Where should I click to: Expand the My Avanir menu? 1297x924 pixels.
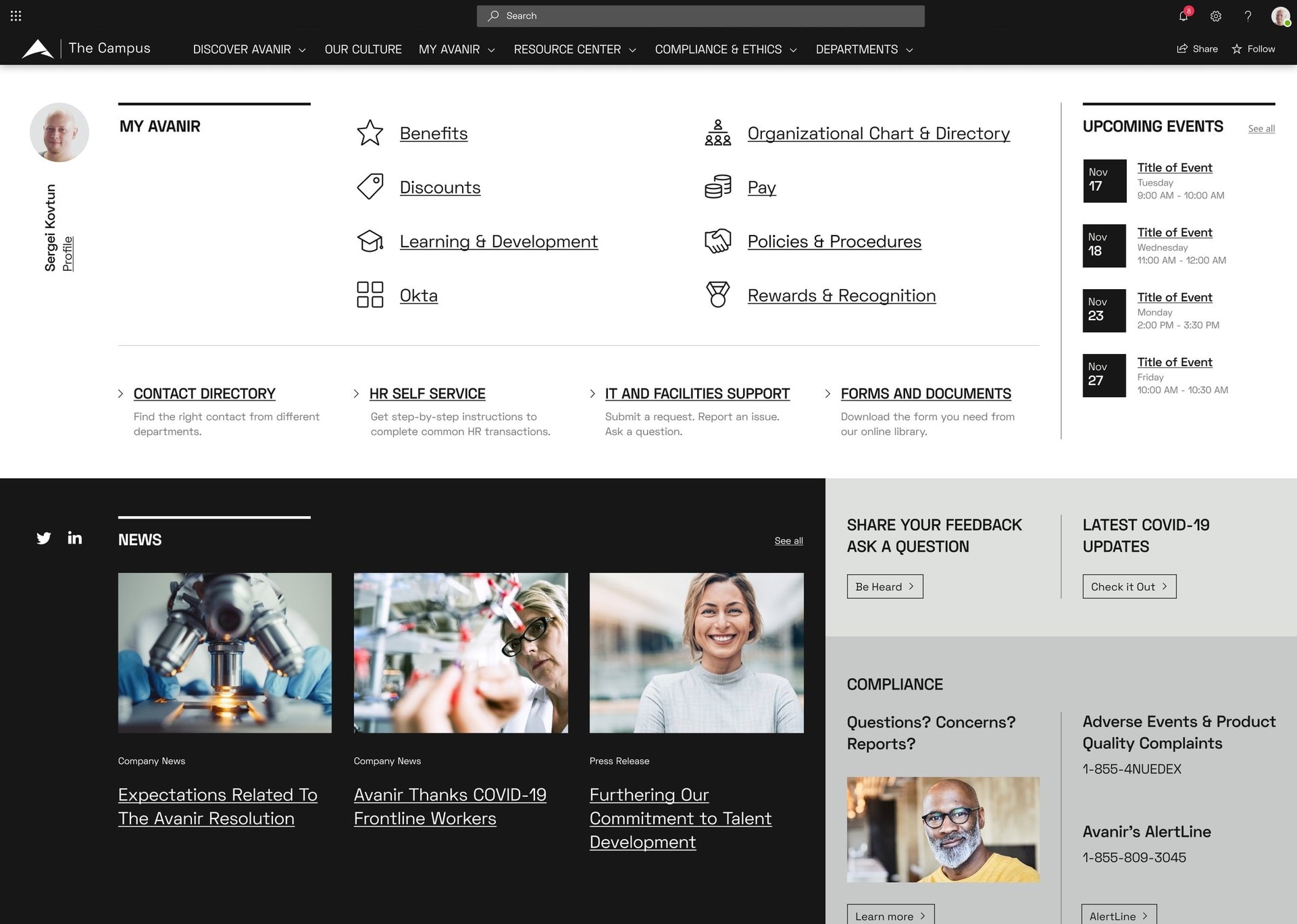457,49
